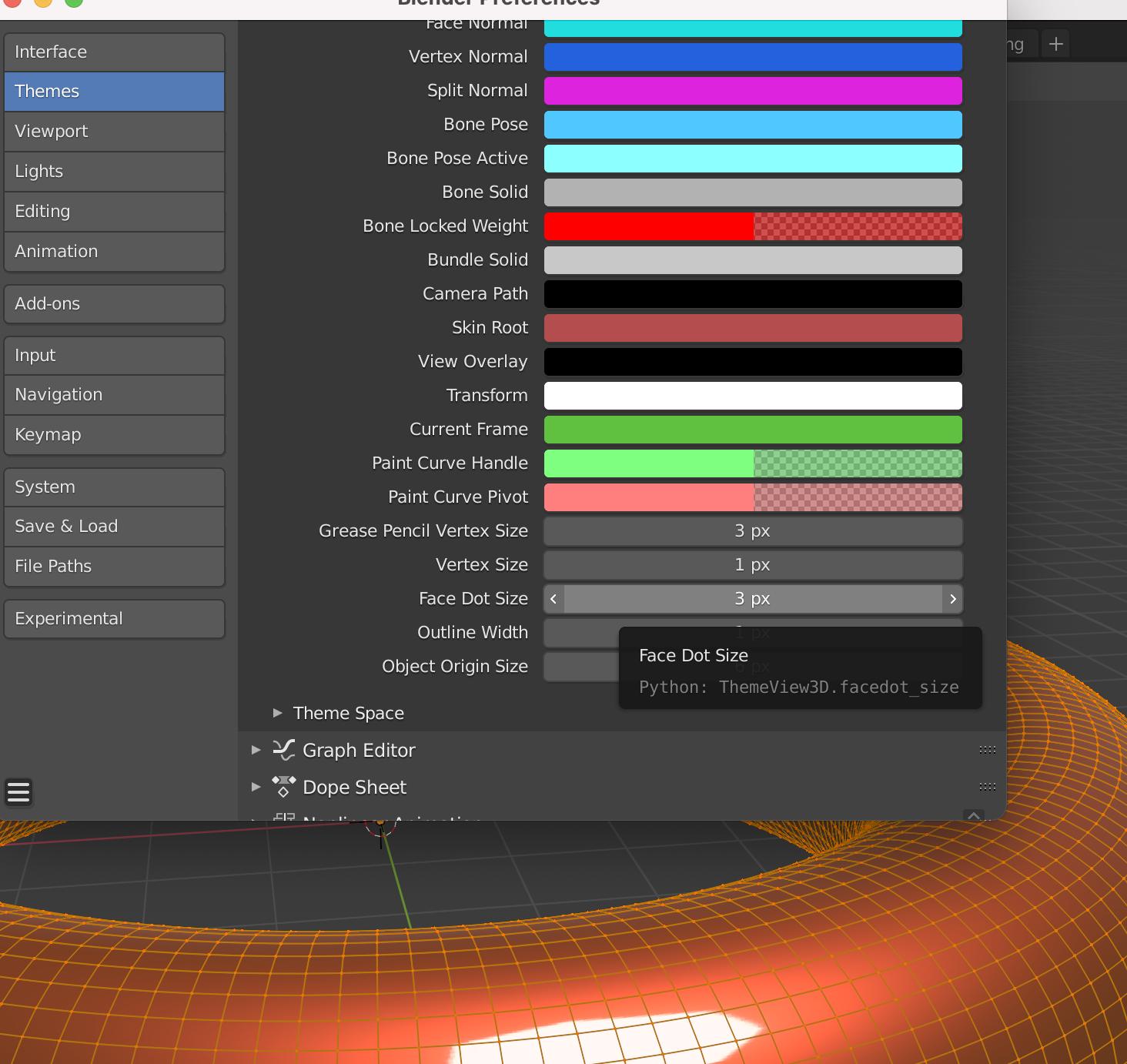Image resolution: width=1127 pixels, height=1064 pixels.
Task: Click the right arrow on Face Dot Size
Action: (x=953, y=598)
